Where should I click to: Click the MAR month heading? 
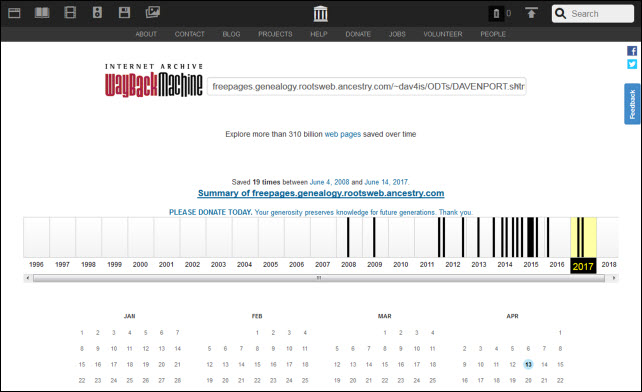click(x=384, y=316)
